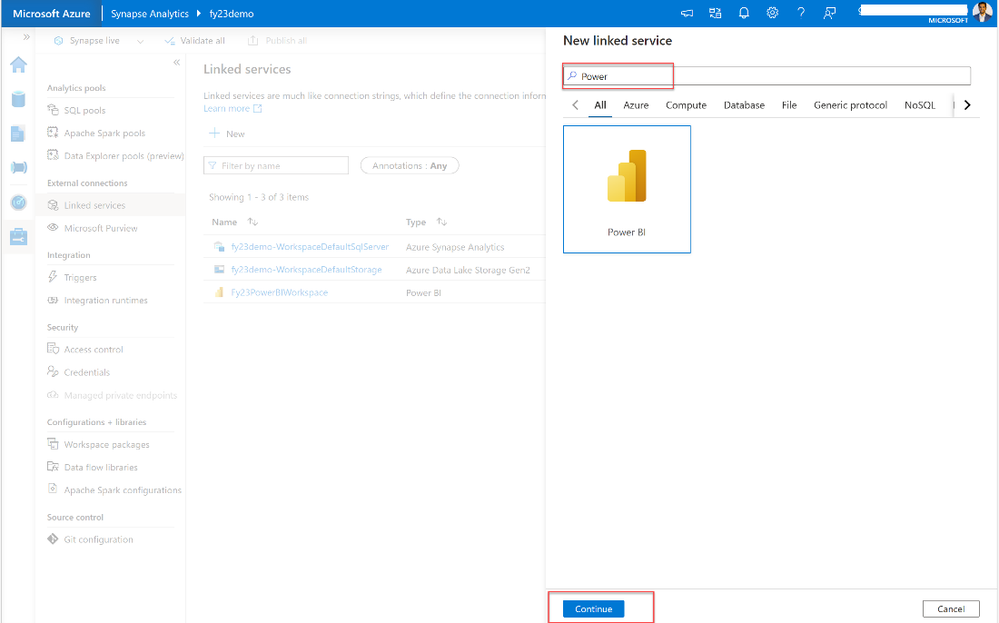Open the feedback icon in header
The width and height of the screenshot is (999, 623).
830,13
